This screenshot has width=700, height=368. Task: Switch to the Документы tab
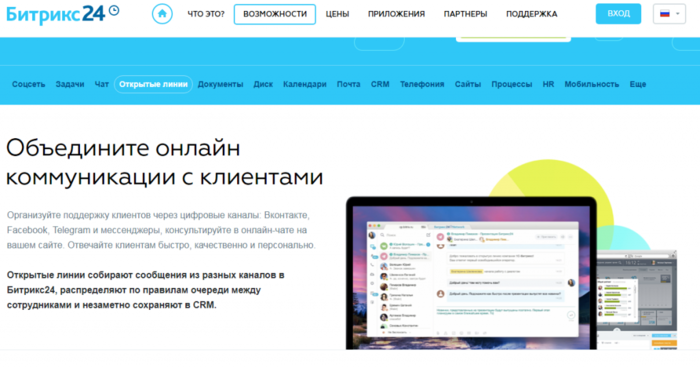pos(221,84)
